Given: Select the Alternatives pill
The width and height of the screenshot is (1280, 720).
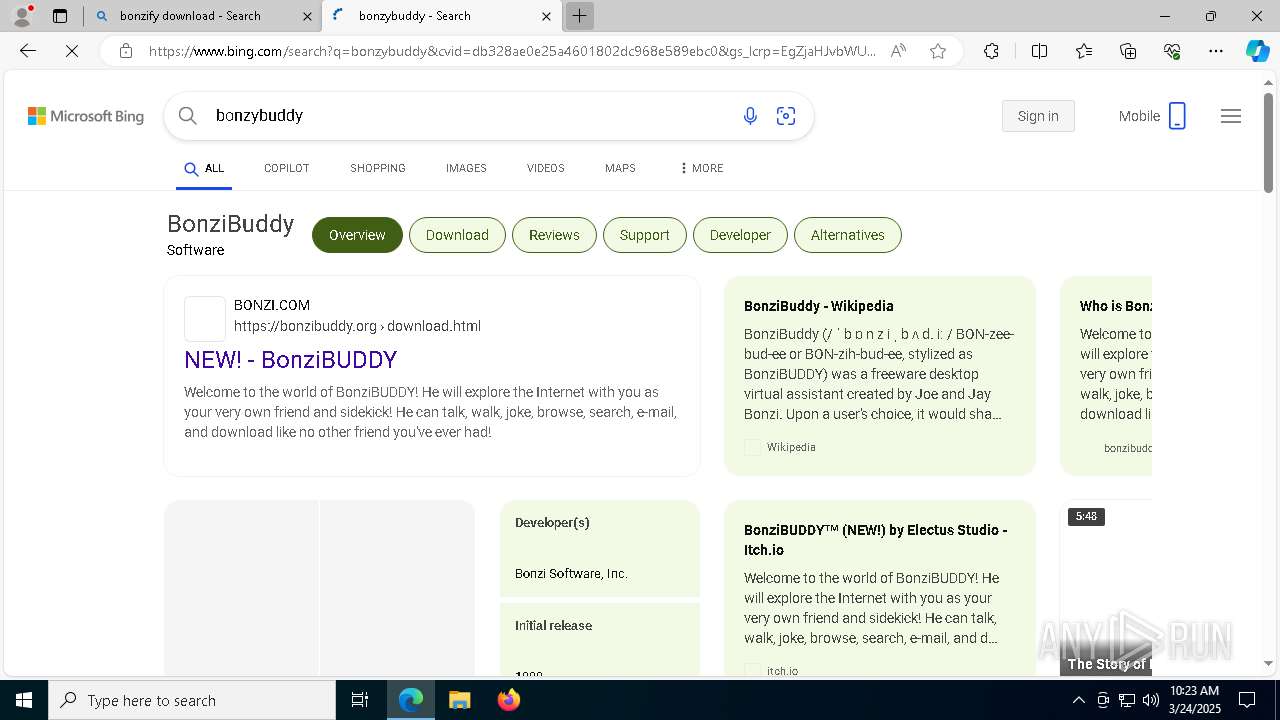Looking at the screenshot, I should (847, 235).
